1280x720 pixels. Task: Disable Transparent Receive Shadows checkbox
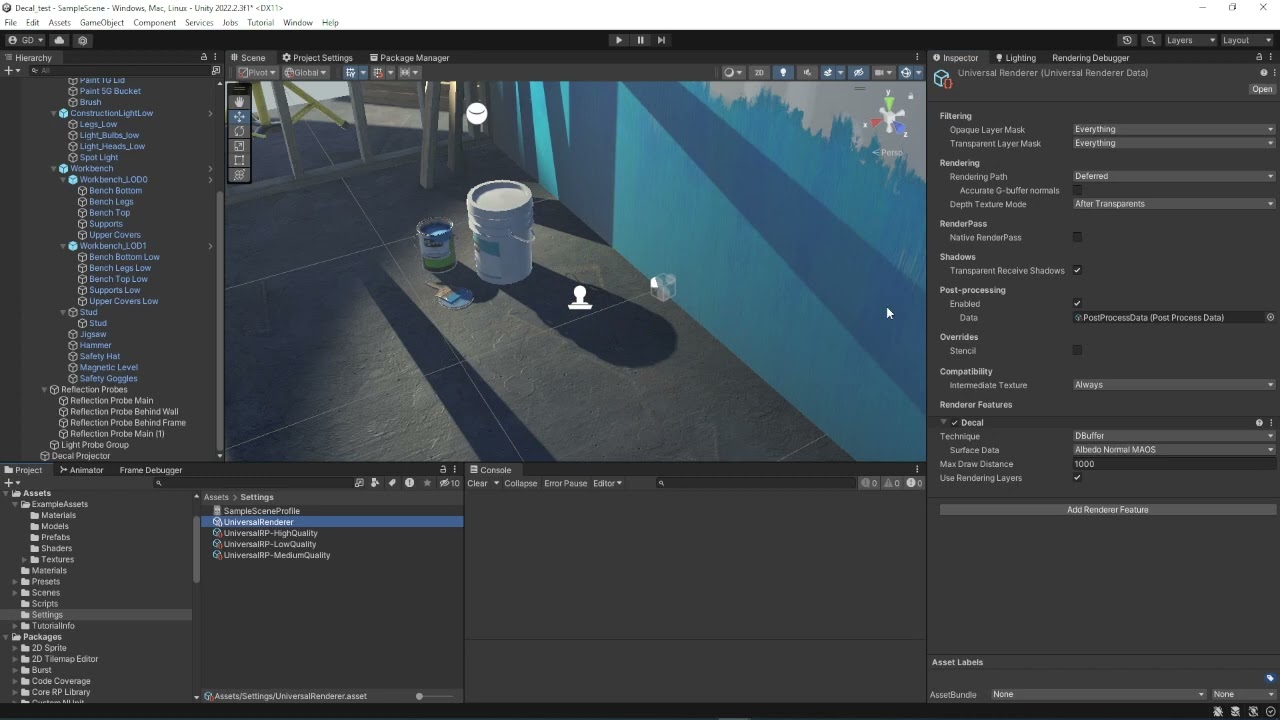(1077, 271)
